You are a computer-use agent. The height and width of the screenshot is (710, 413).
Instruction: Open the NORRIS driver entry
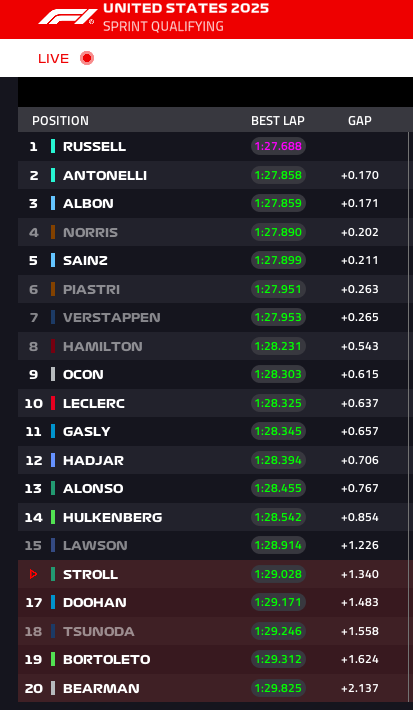point(213,232)
